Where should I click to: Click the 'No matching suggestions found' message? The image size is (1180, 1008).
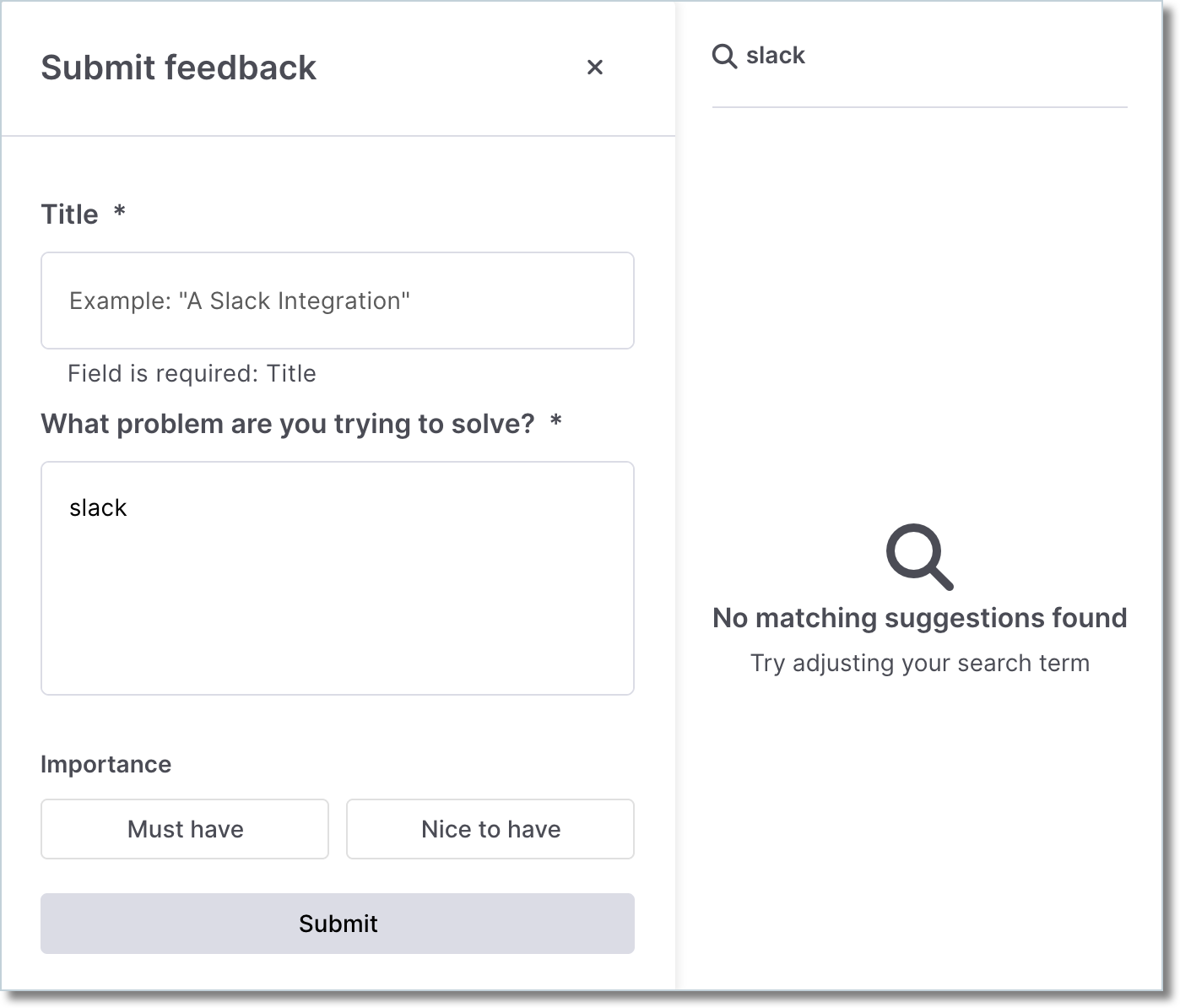click(919, 617)
